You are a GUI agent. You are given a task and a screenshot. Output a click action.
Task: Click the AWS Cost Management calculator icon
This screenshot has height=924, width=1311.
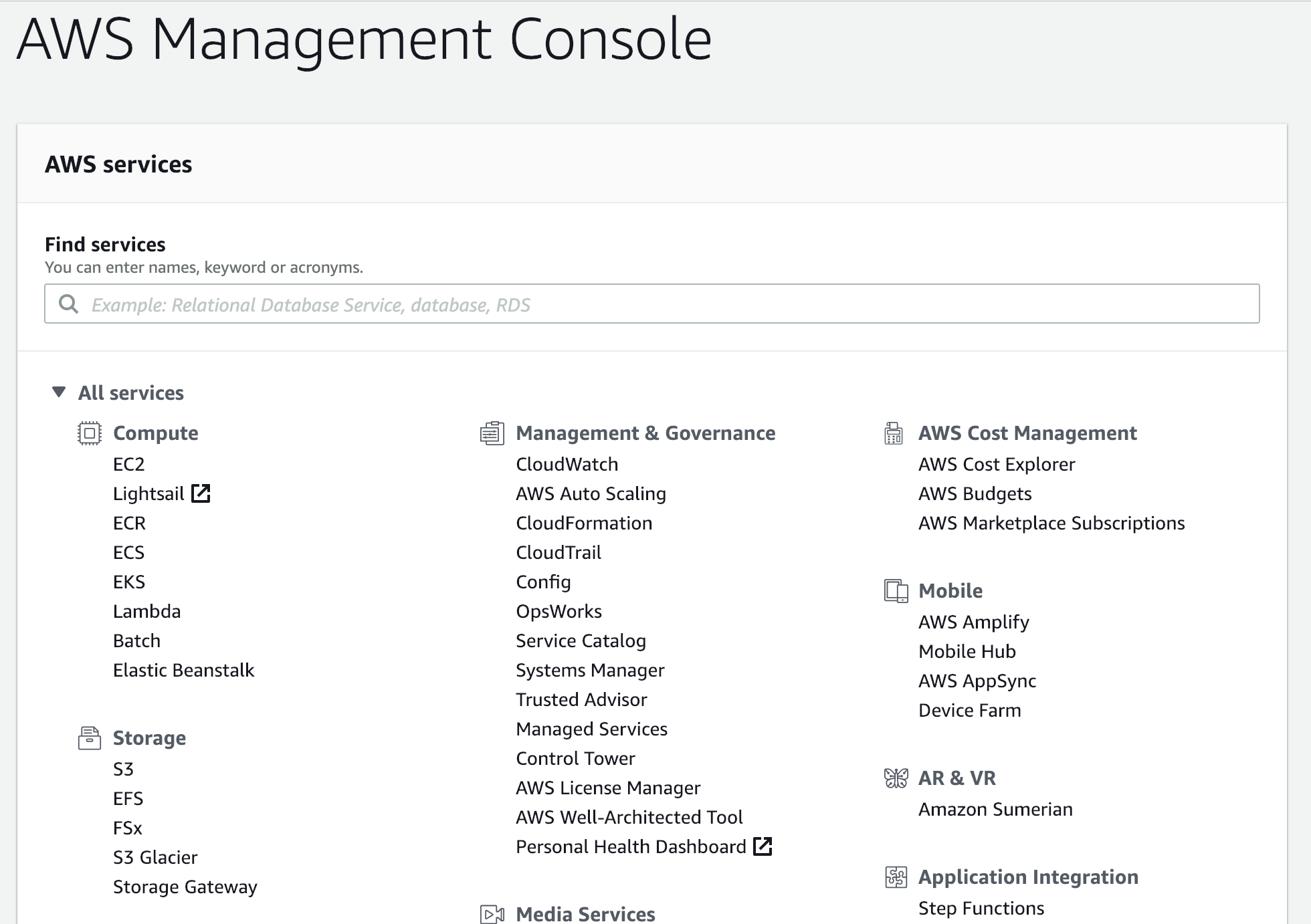tap(894, 433)
